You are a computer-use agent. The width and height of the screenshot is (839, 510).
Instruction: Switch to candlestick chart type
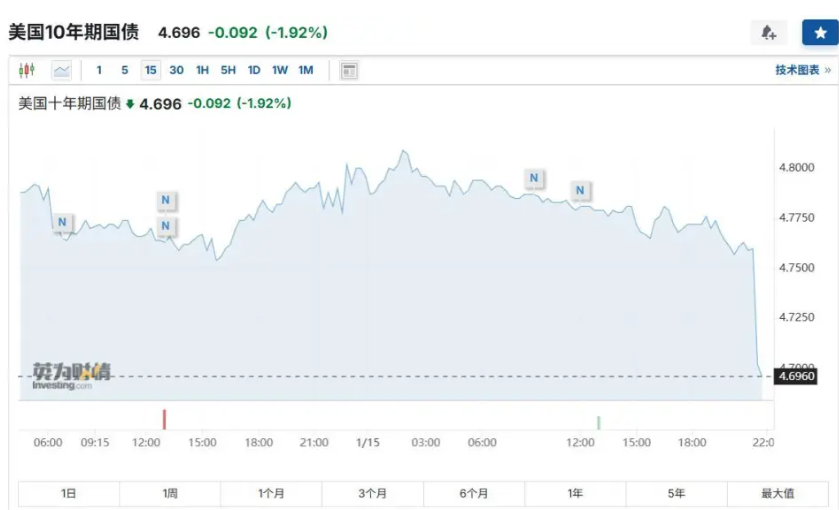click(27, 70)
